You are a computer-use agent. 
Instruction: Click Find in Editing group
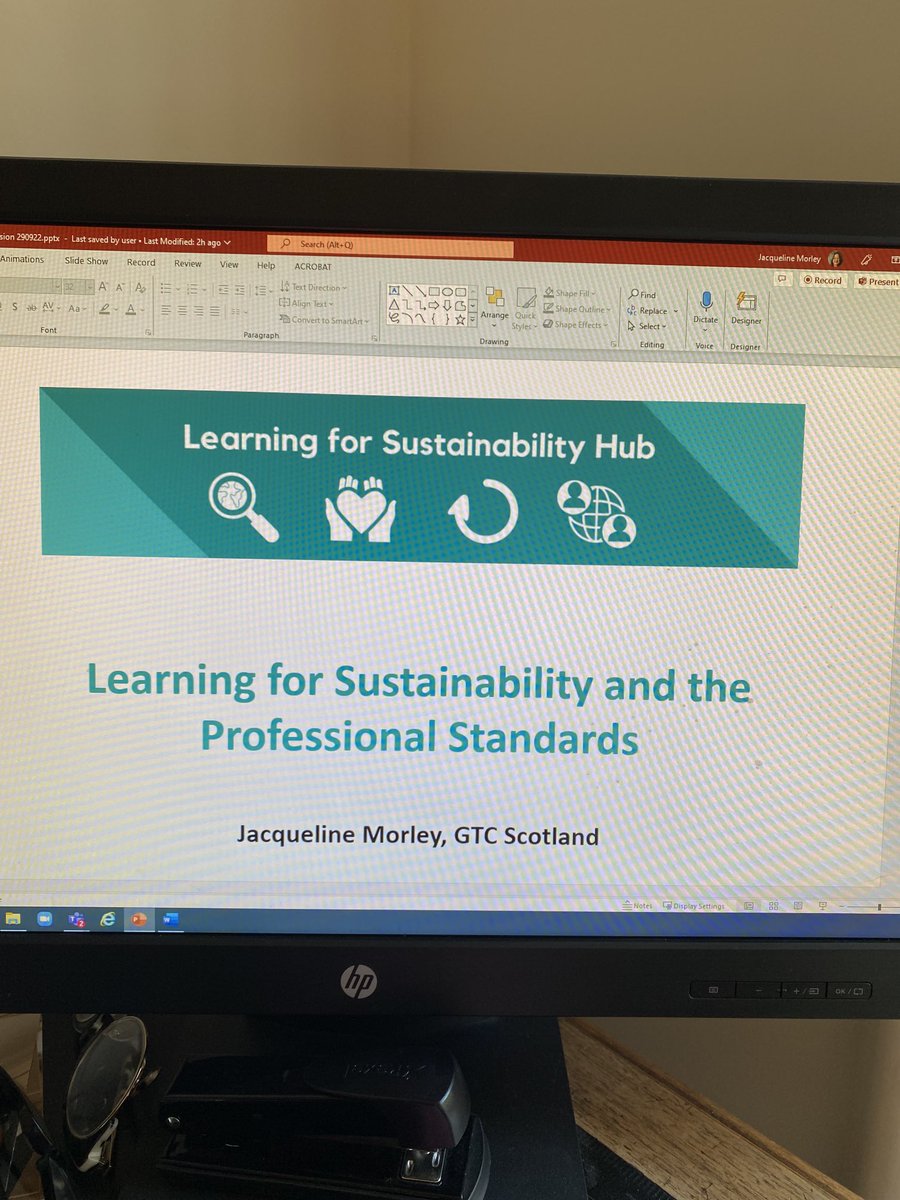click(x=642, y=295)
